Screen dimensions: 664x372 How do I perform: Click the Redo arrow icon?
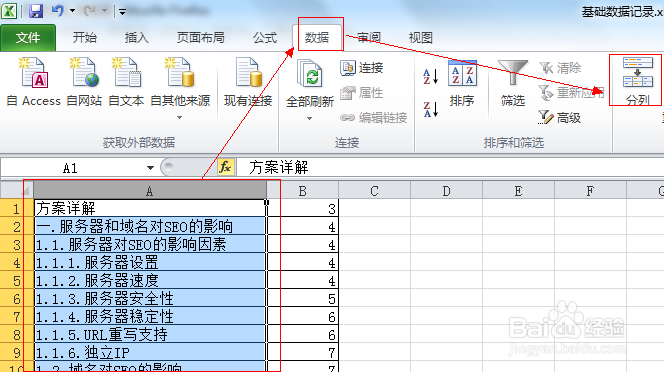click(89, 11)
